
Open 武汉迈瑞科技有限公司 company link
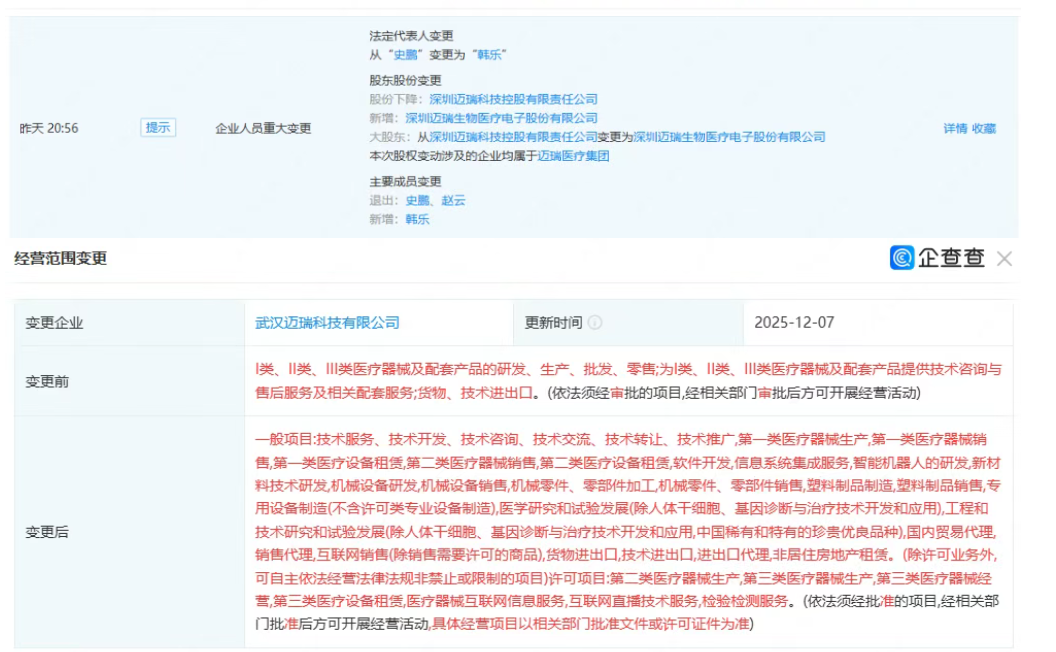327,323
